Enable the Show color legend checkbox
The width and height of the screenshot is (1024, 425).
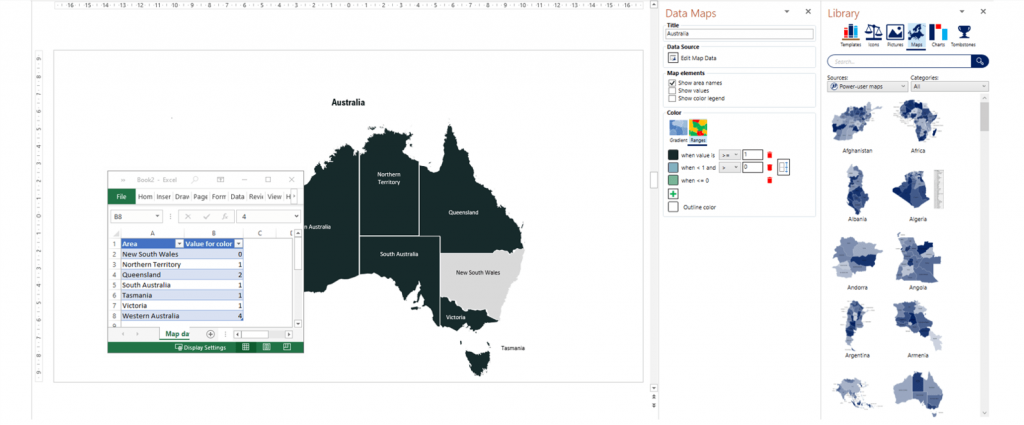(x=672, y=98)
